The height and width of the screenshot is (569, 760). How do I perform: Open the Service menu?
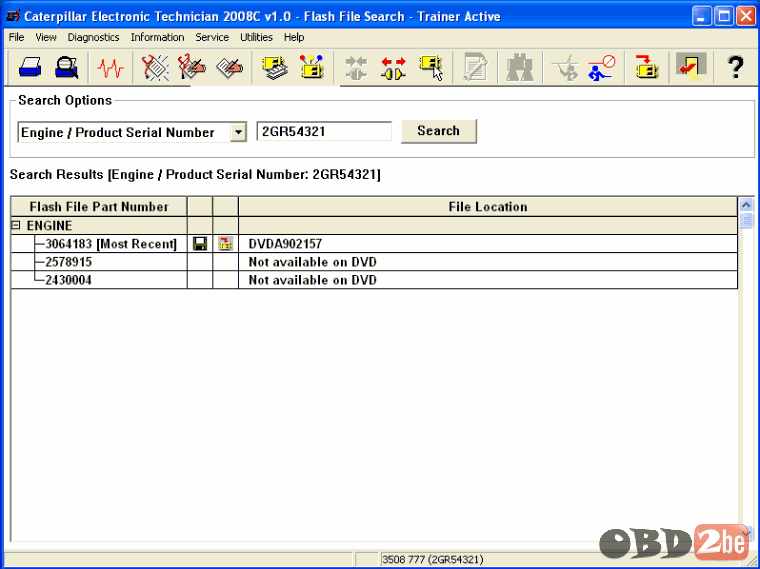click(x=212, y=37)
